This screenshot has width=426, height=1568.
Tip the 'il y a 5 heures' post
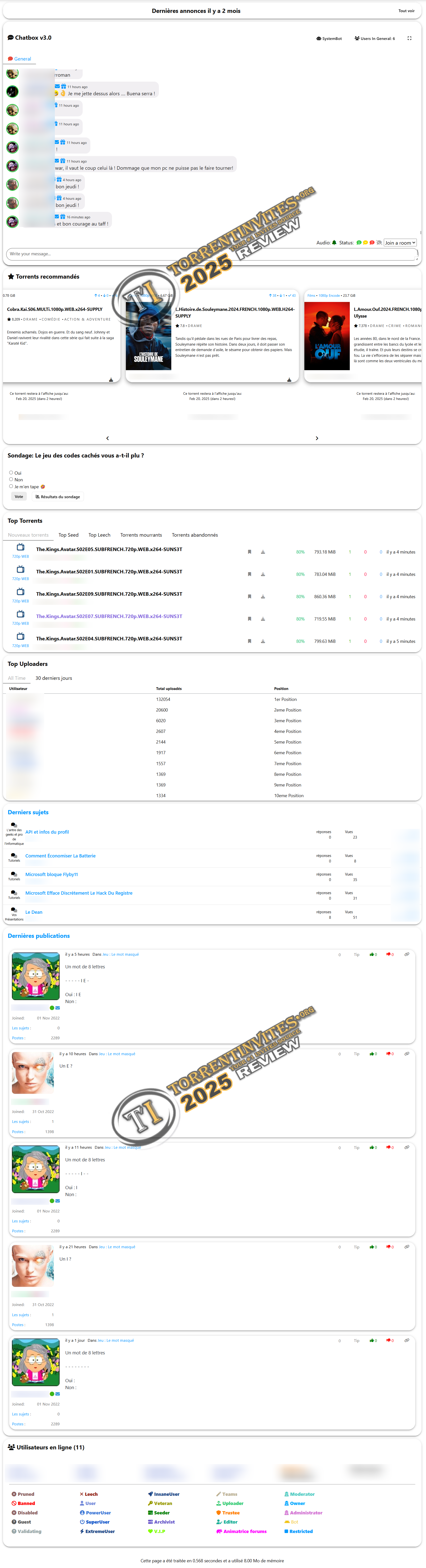click(x=356, y=954)
